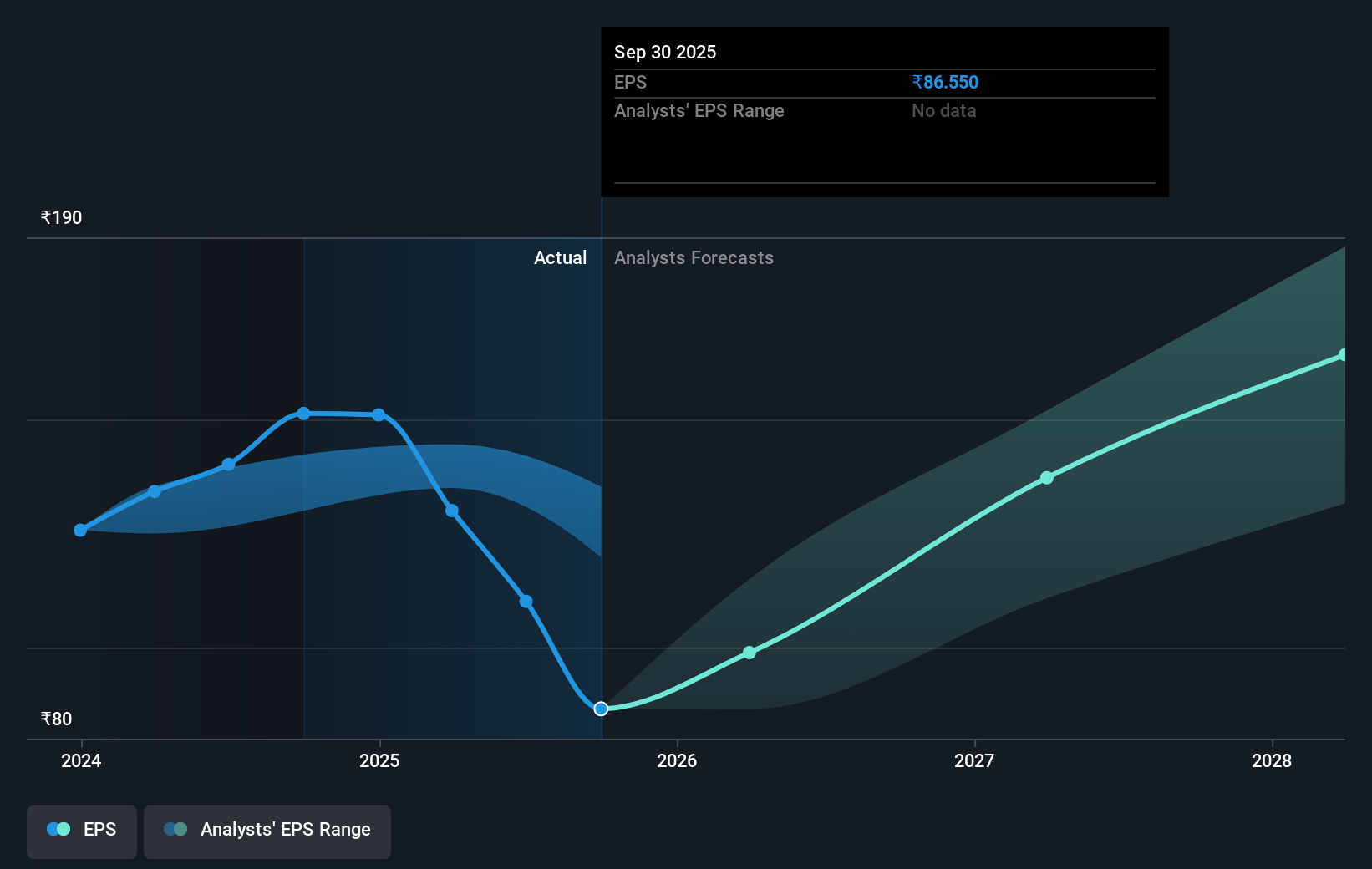The height and width of the screenshot is (869, 1372).
Task: Click the first blue EPS data point for 2024
Action: click(79, 530)
